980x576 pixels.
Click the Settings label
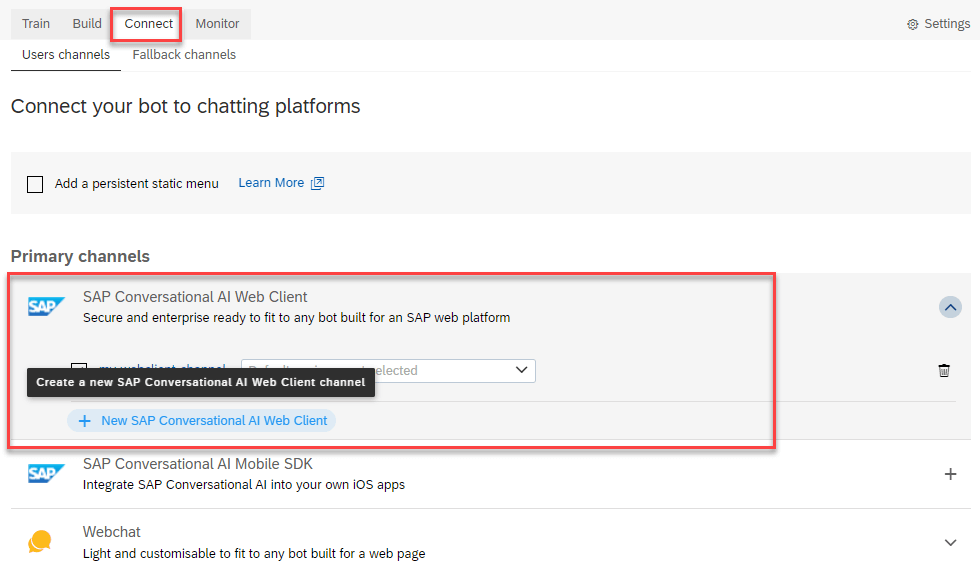(x=947, y=24)
